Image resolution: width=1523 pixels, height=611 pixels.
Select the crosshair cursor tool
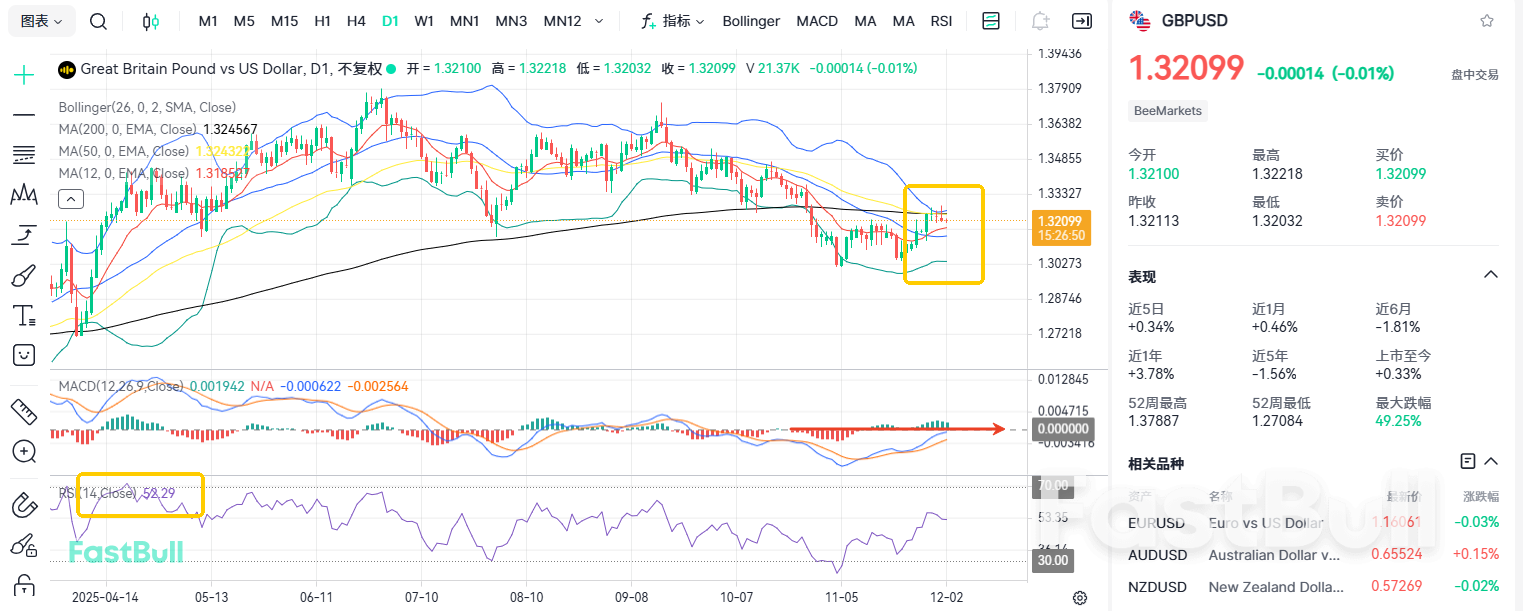click(x=23, y=74)
